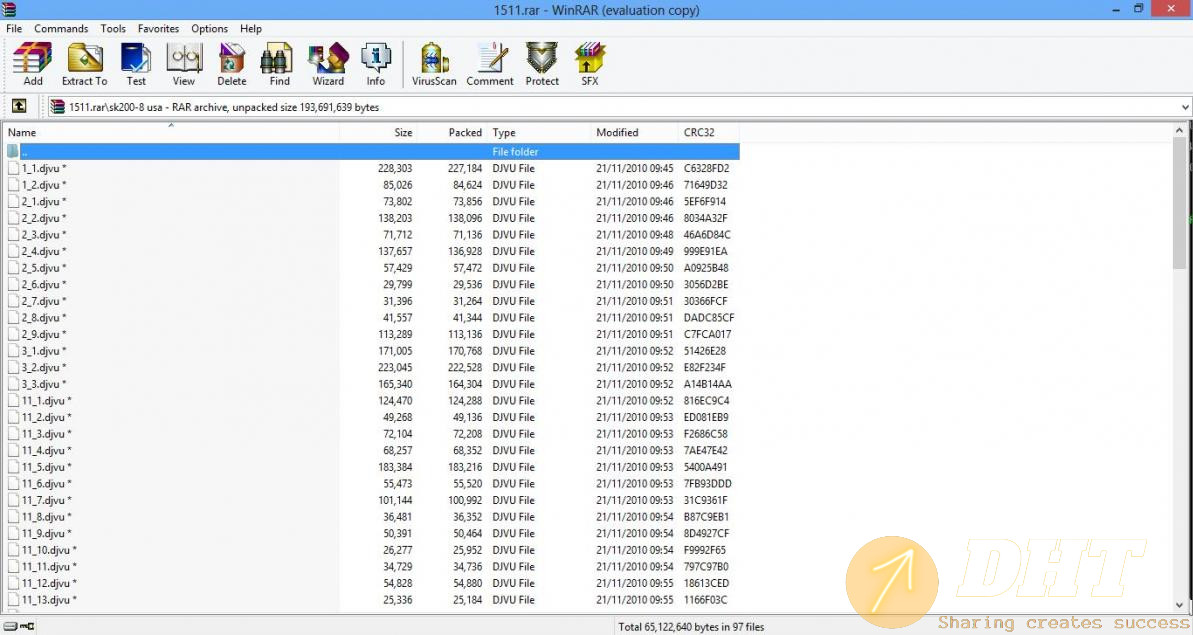Image resolution: width=1193 pixels, height=635 pixels.
Task: Click file icon of 2_4.djvu
Action: (13, 251)
